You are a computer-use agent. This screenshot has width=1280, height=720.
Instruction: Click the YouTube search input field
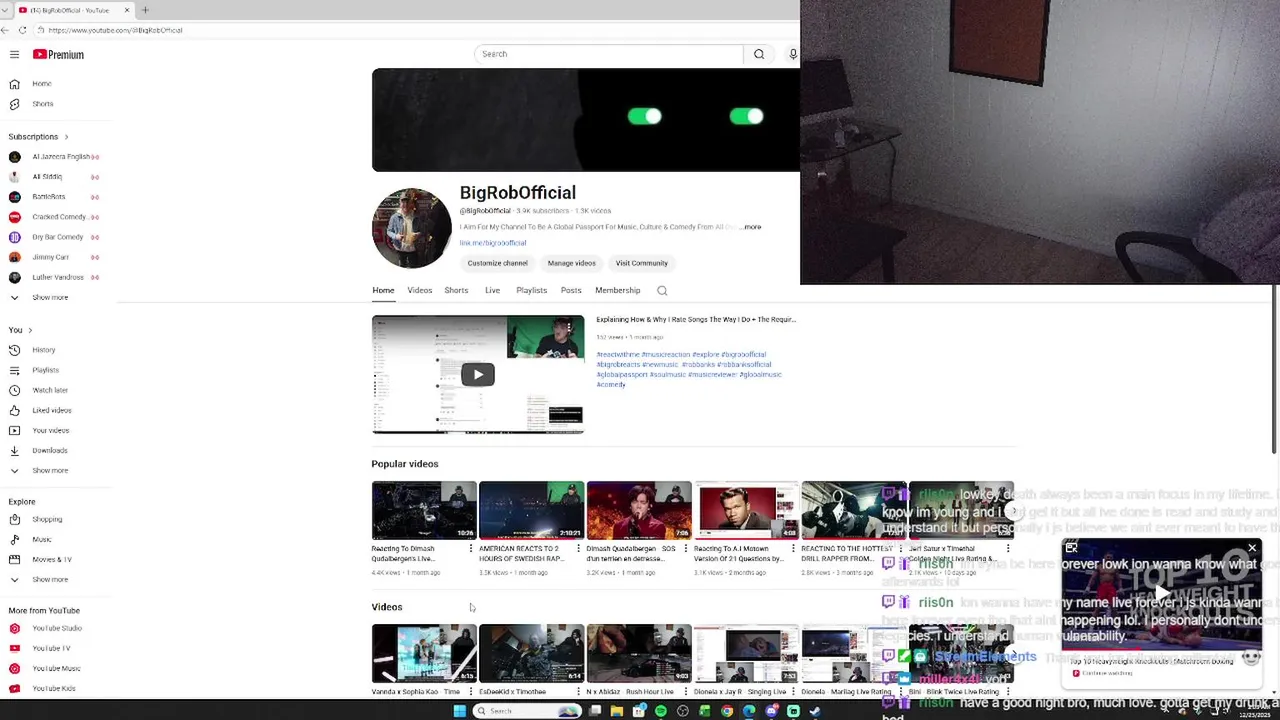(x=608, y=54)
